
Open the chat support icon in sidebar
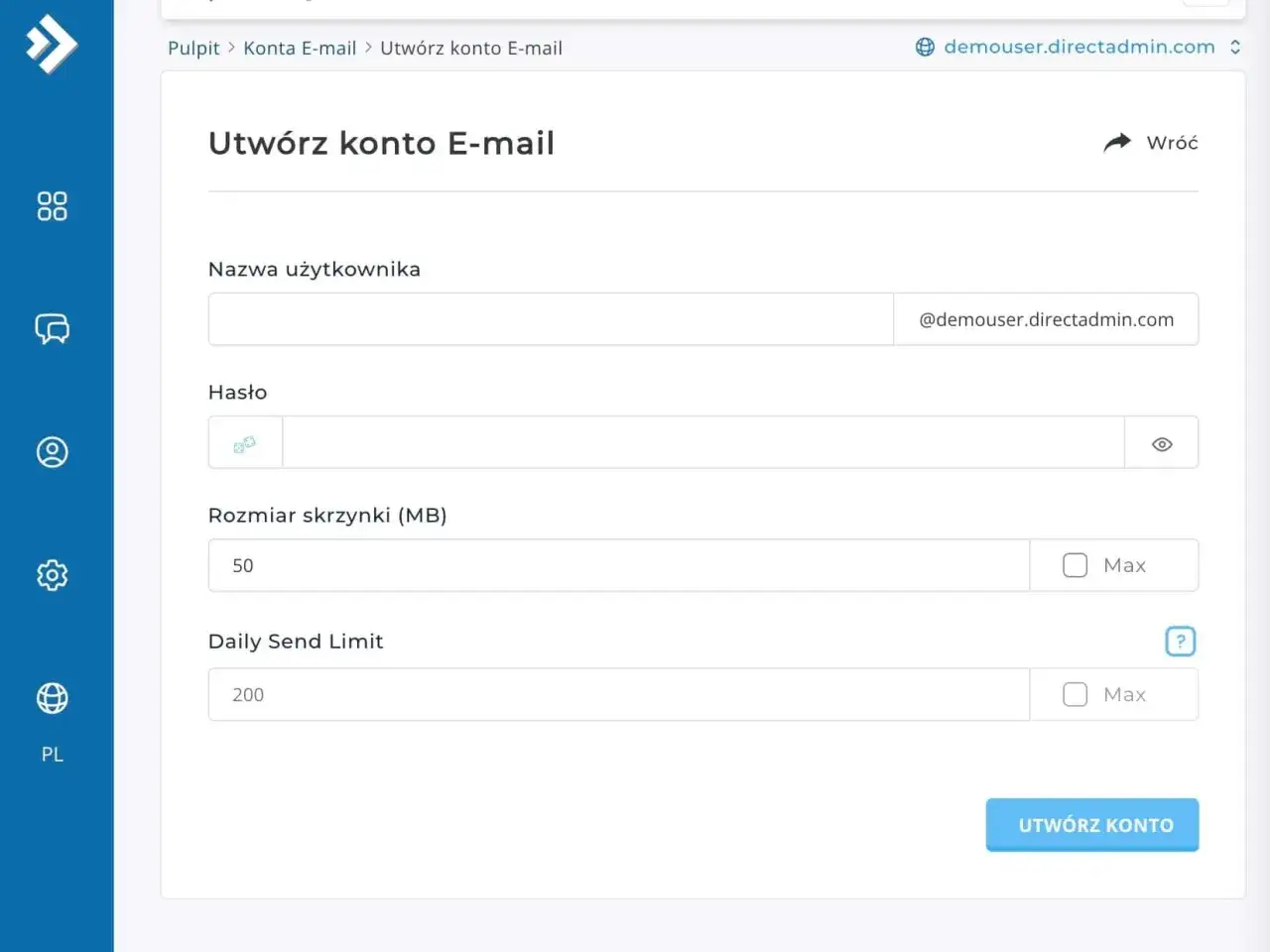52,328
